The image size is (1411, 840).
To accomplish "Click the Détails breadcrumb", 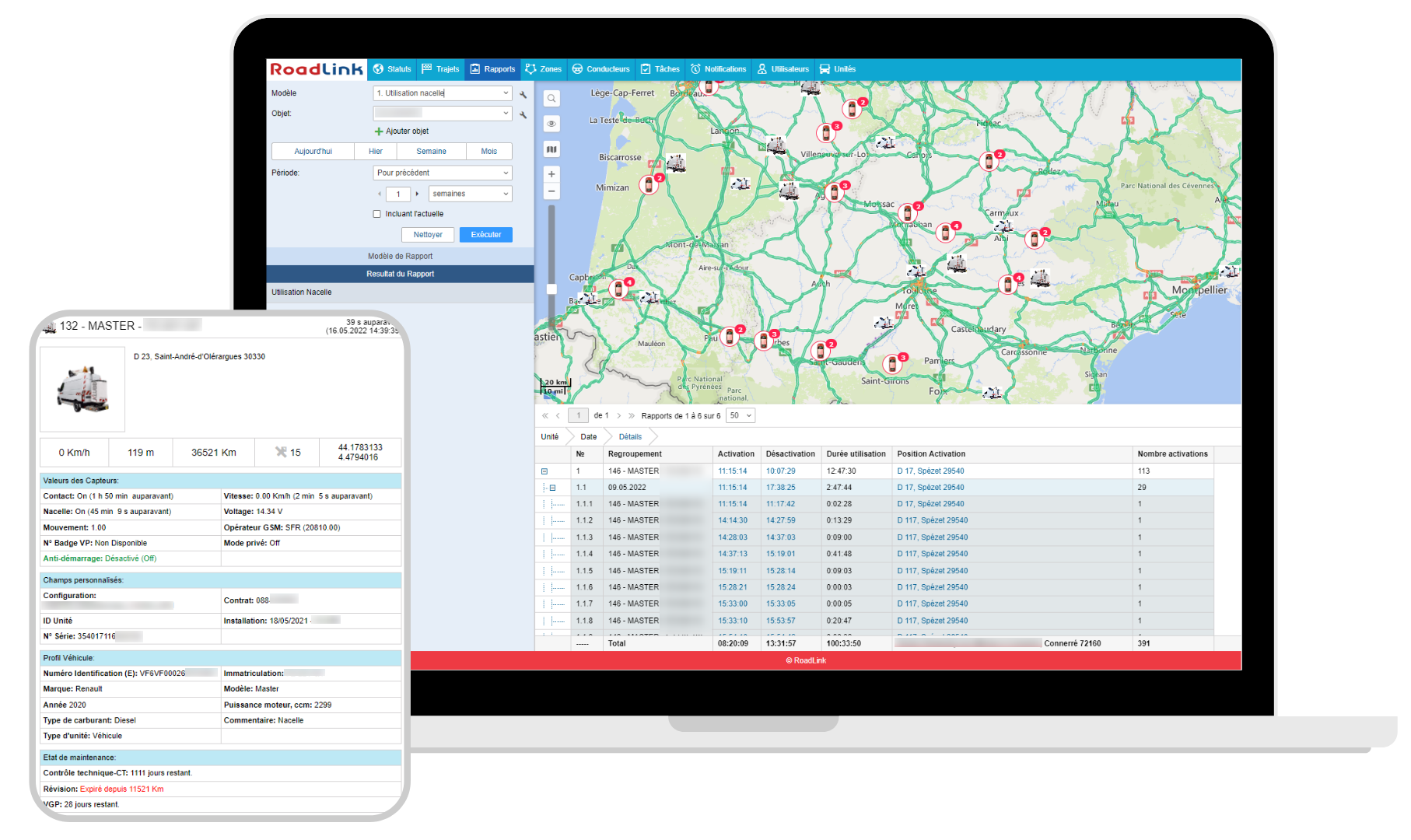I will point(631,437).
